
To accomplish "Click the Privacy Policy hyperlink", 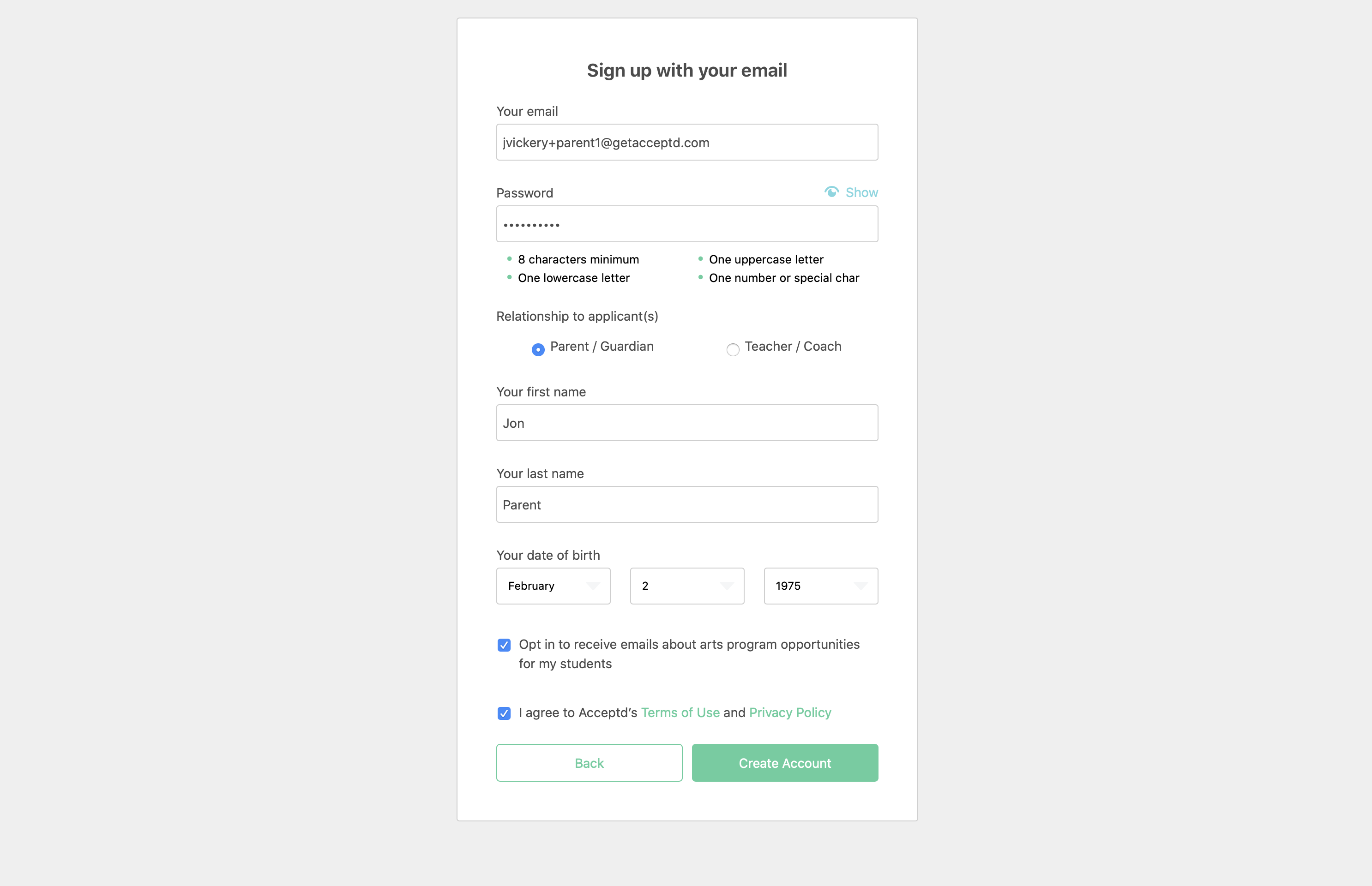I will click(x=789, y=712).
